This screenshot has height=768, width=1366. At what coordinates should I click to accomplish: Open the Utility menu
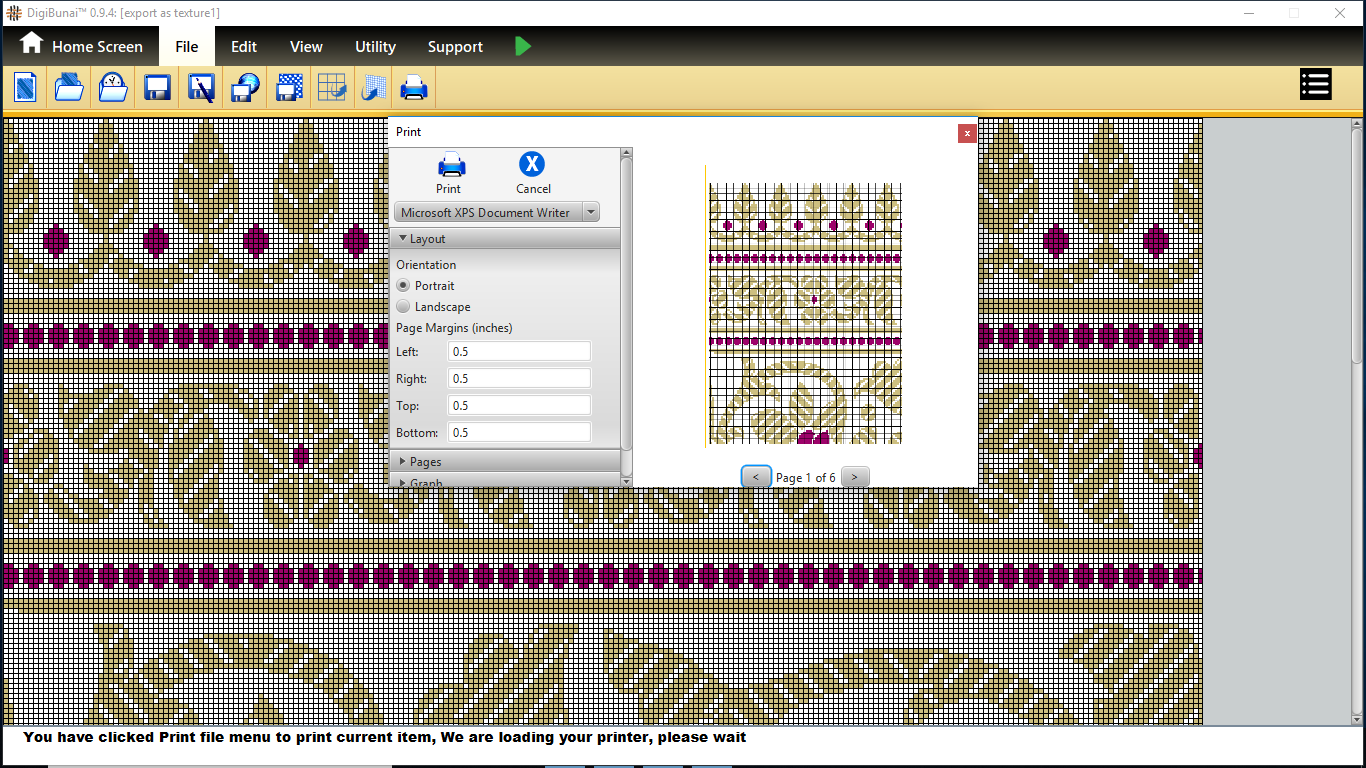(375, 47)
